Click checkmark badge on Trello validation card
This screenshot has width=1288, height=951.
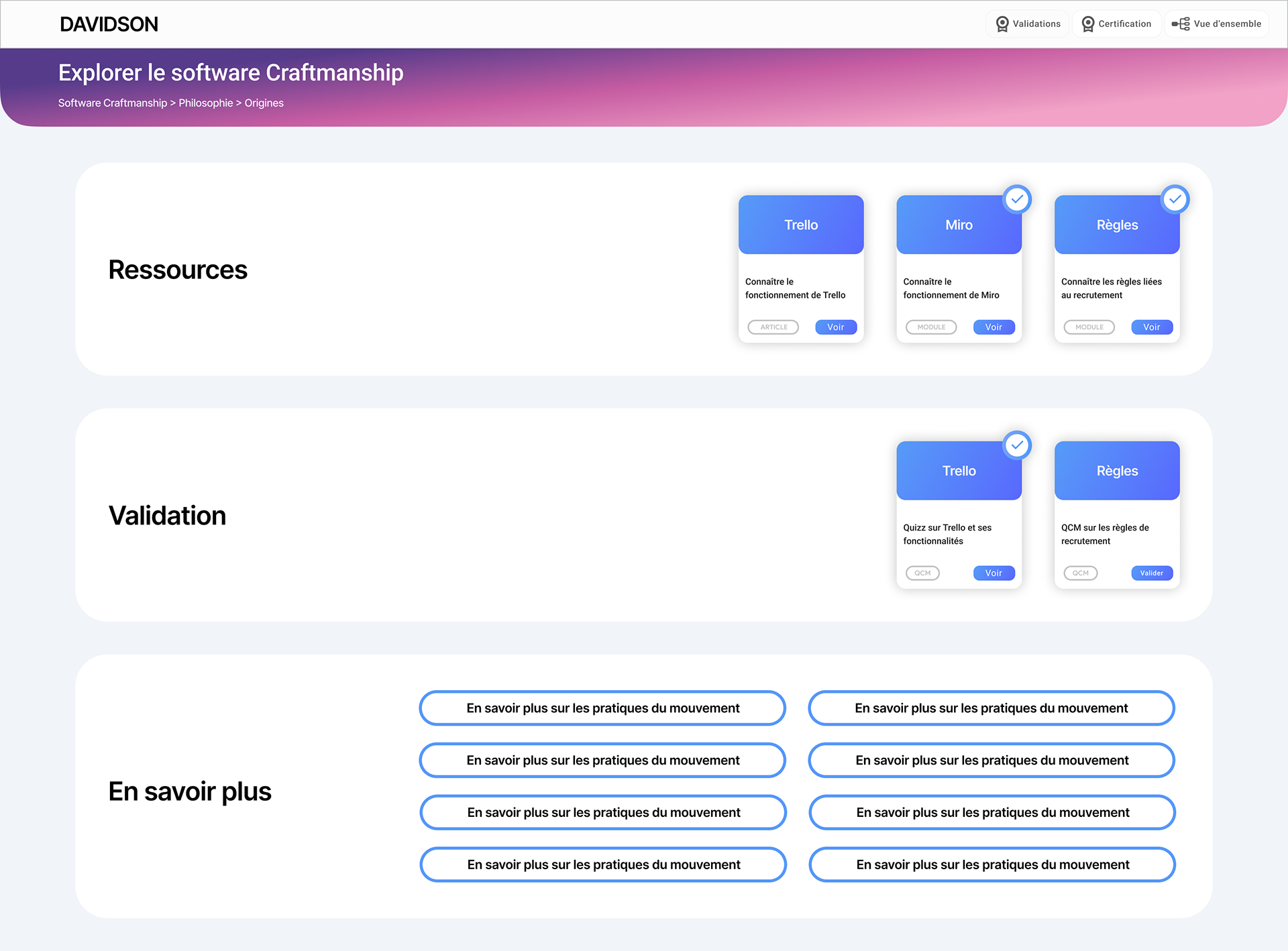(1017, 445)
